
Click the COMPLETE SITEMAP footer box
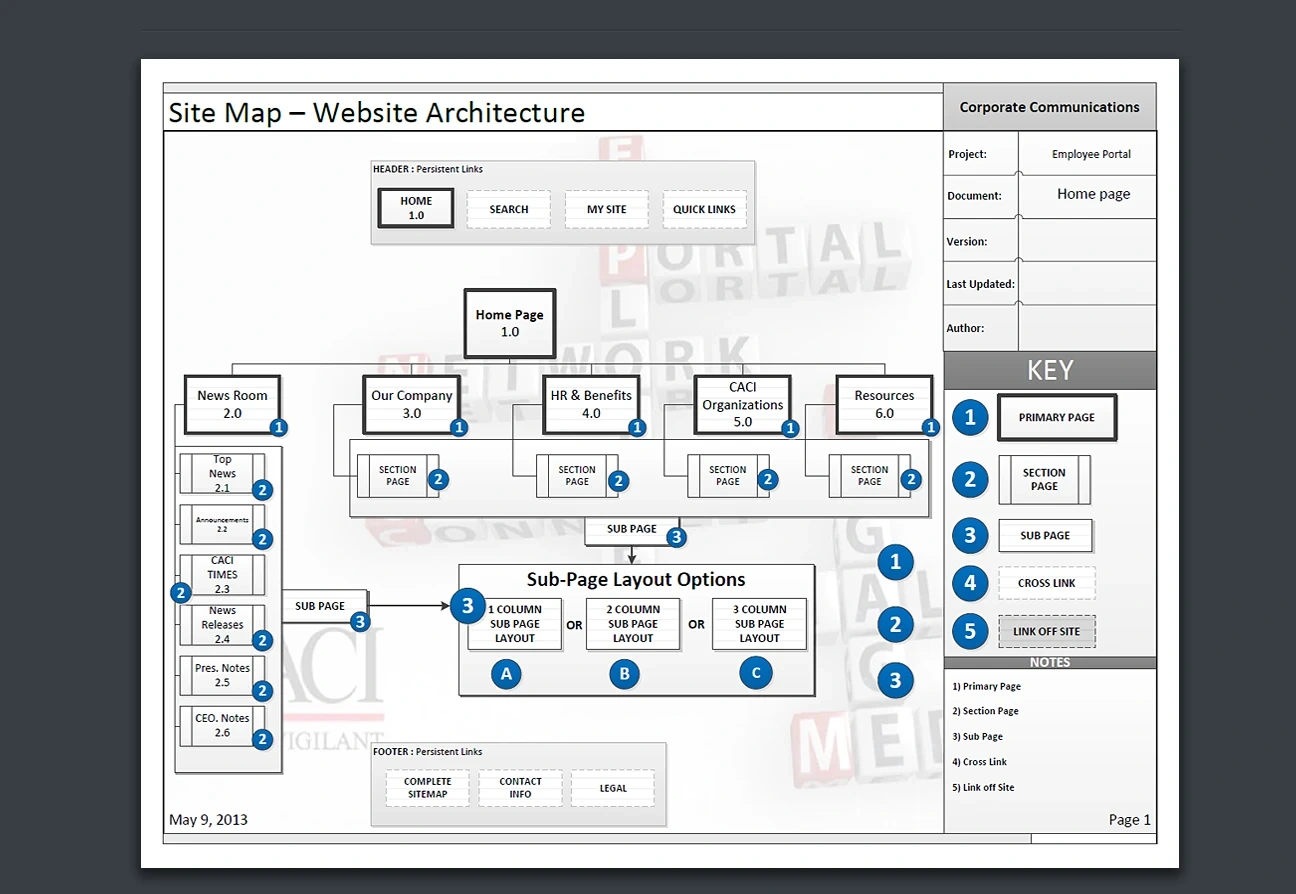(428, 788)
